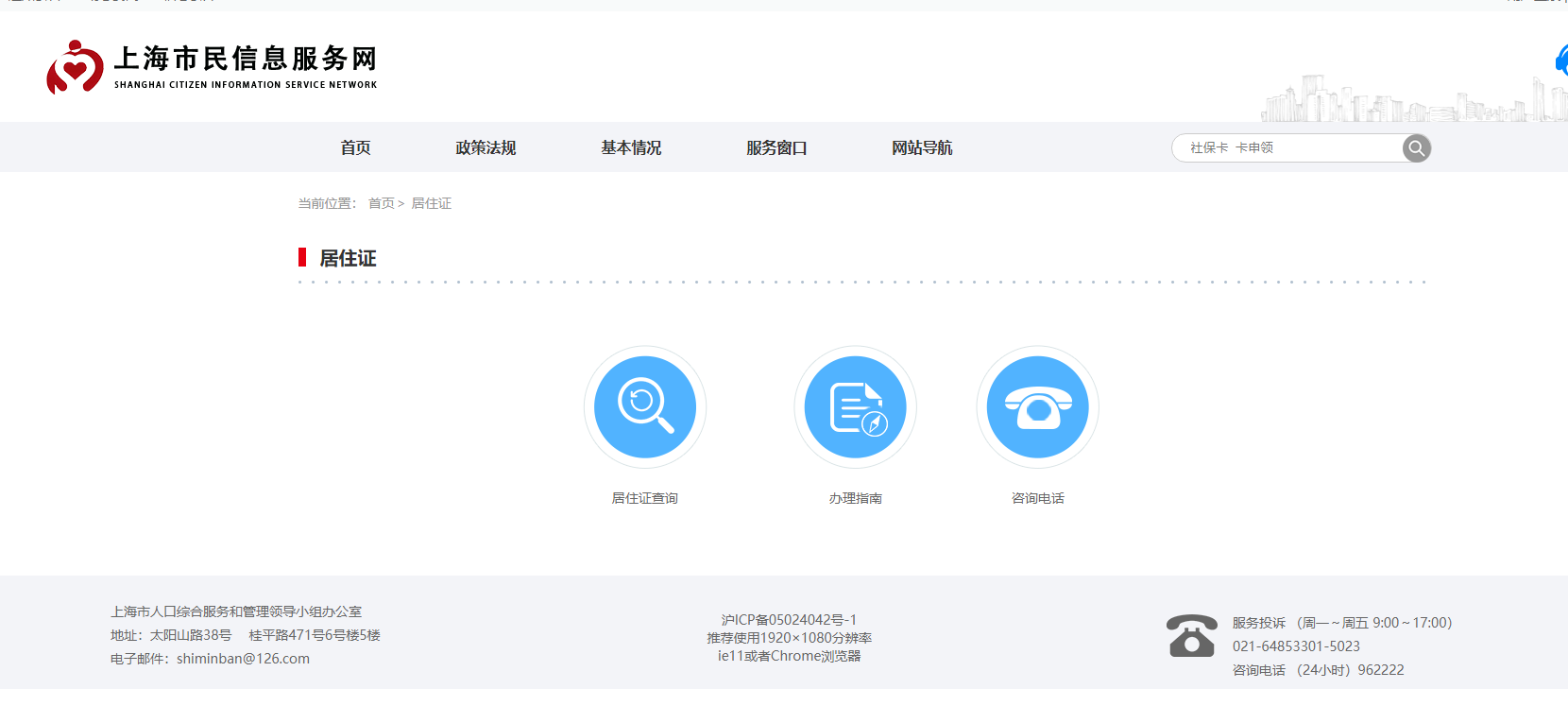Go to 首页 in the navigation bar
1568x706 pixels.
pos(355,147)
